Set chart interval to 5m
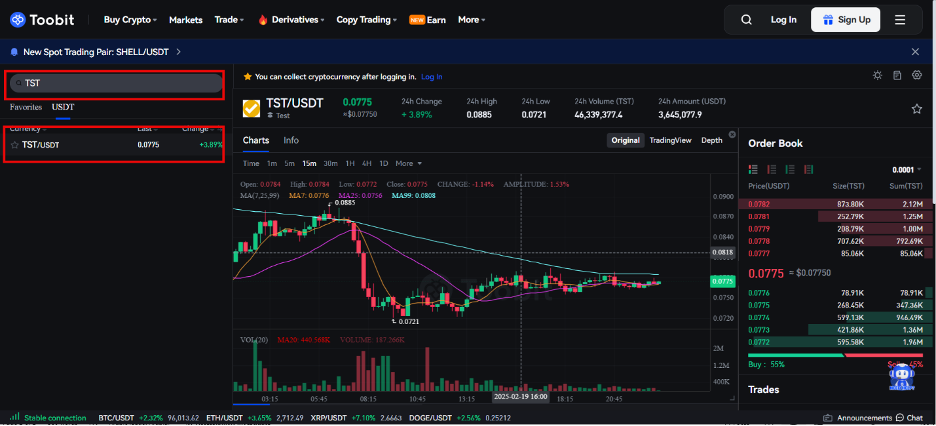Screen dimensions: 936x426 [290, 163]
